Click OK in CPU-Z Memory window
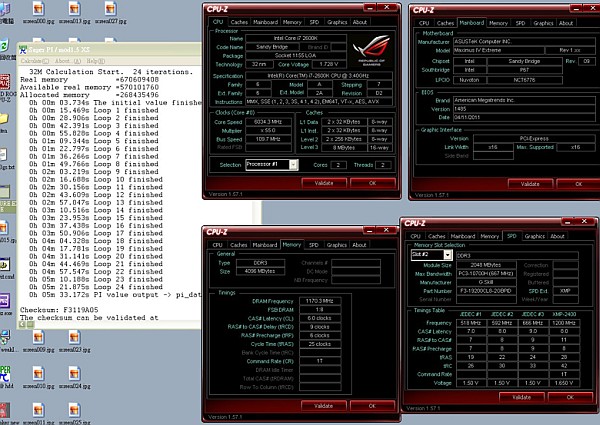The width and height of the screenshot is (600, 425). tap(372, 406)
